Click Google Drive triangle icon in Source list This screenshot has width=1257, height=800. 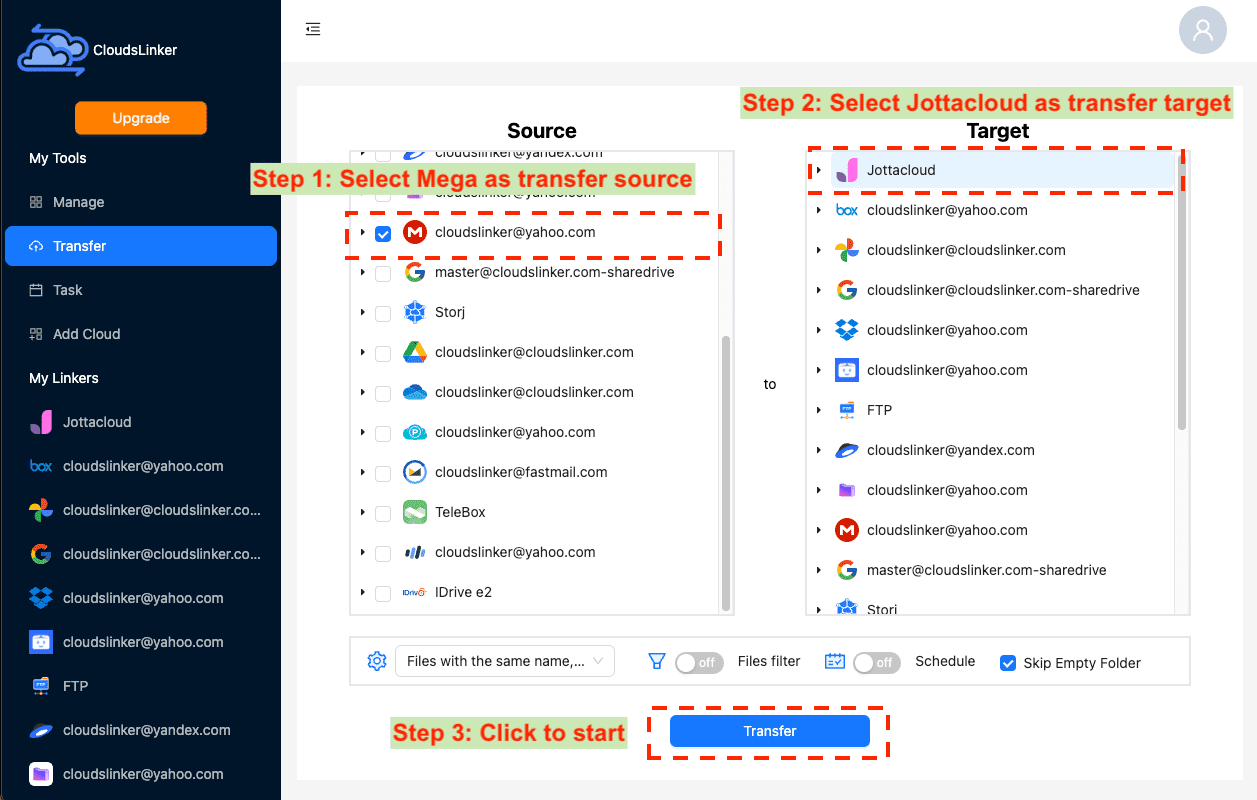[x=415, y=352]
